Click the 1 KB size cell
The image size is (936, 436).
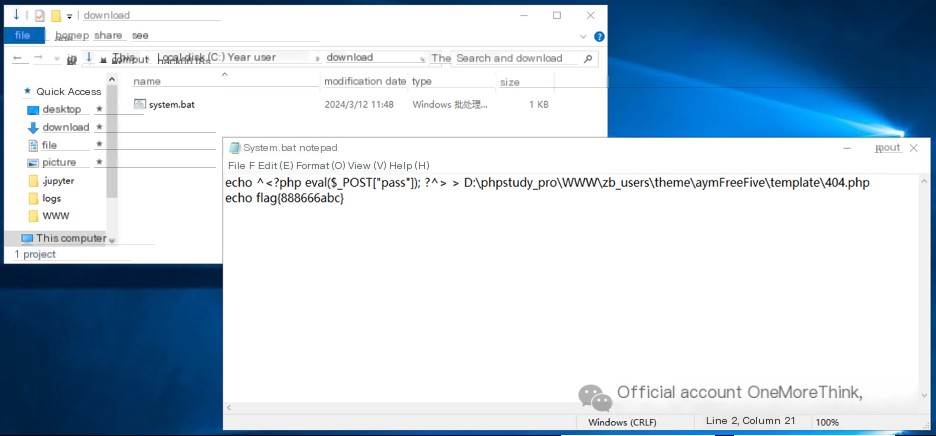pyautogui.click(x=538, y=105)
